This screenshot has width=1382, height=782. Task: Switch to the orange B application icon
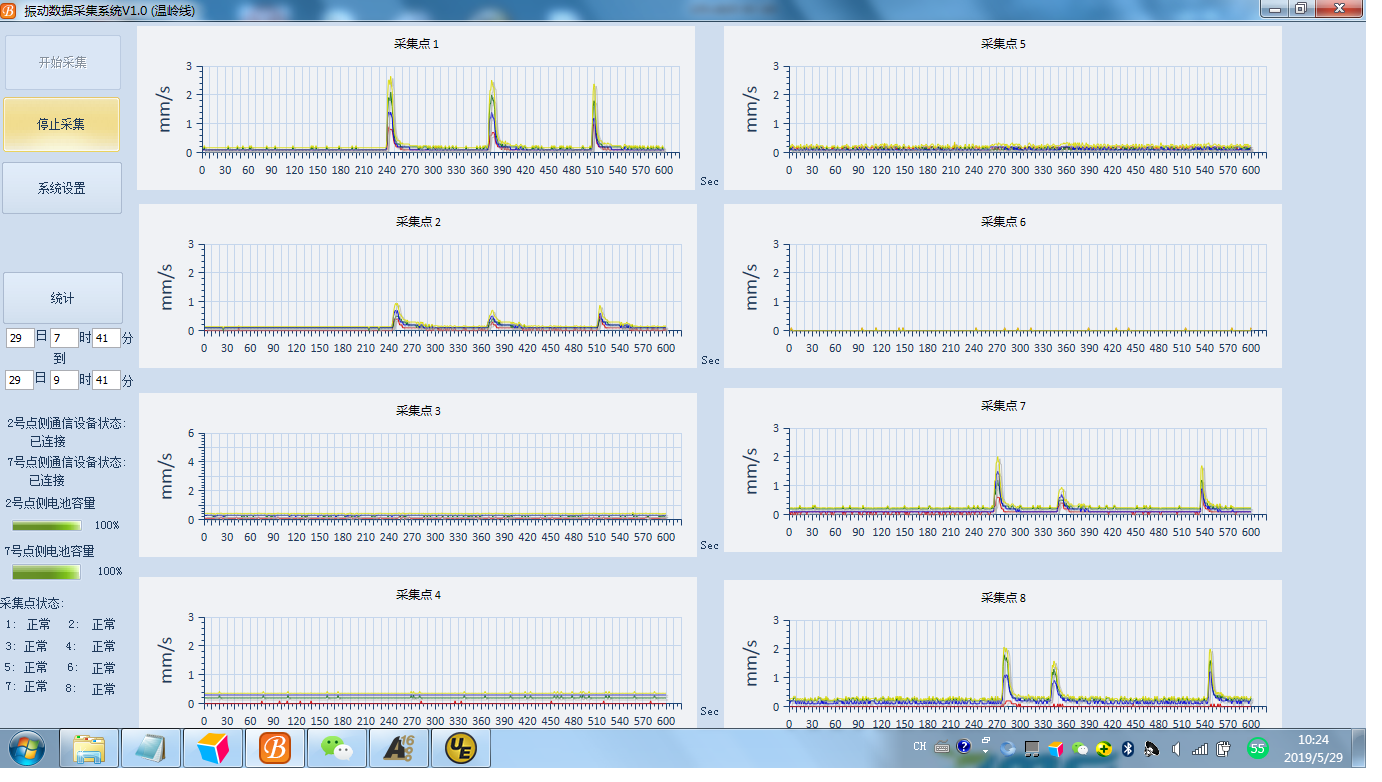pyautogui.click(x=274, y=748)
